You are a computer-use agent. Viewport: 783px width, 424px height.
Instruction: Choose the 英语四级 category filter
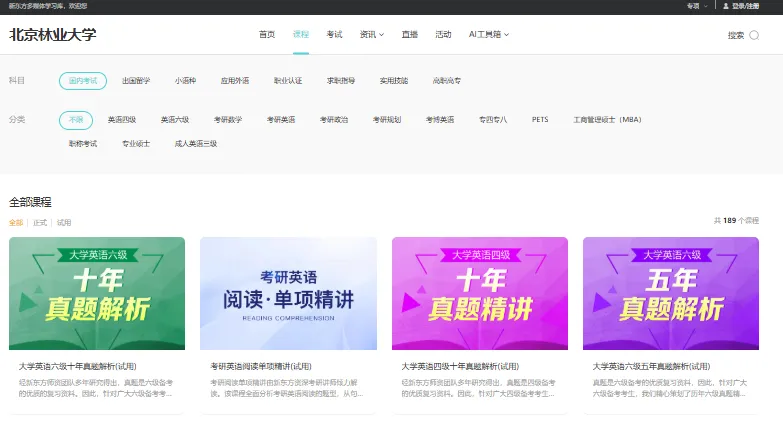click(x=122, y=120)
